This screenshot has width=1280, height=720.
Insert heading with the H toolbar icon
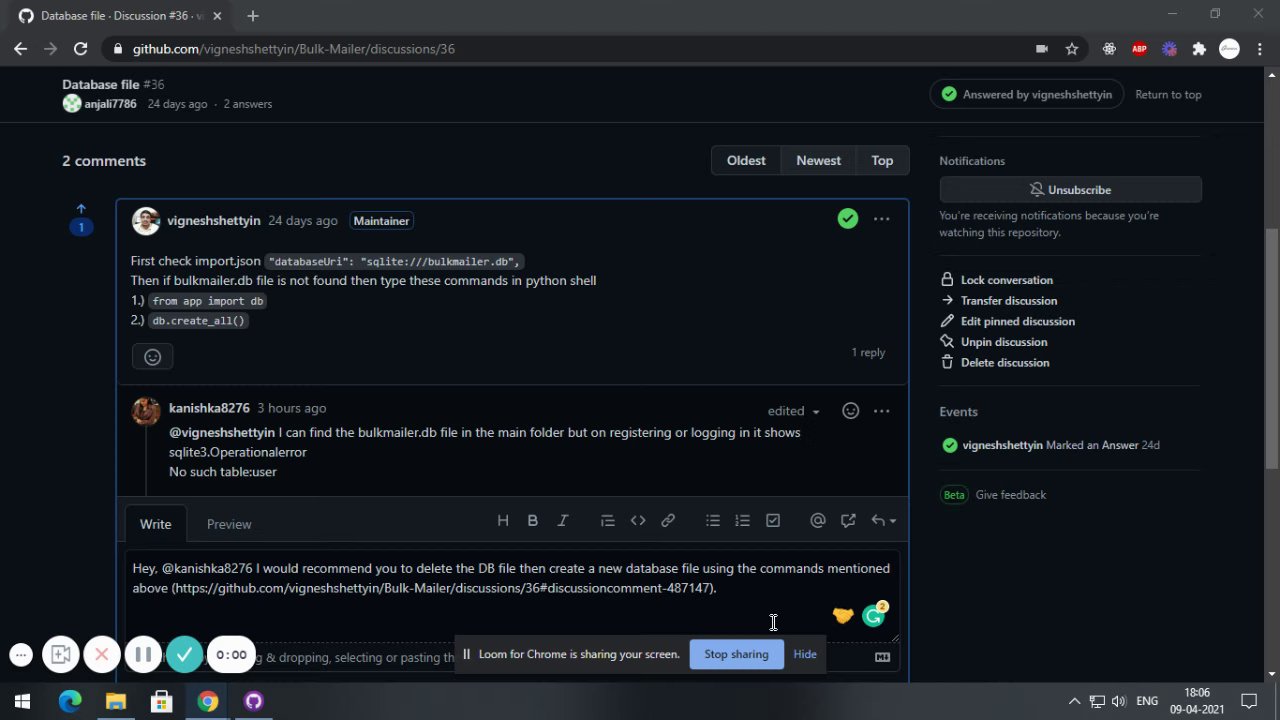(x=503, y=521)
